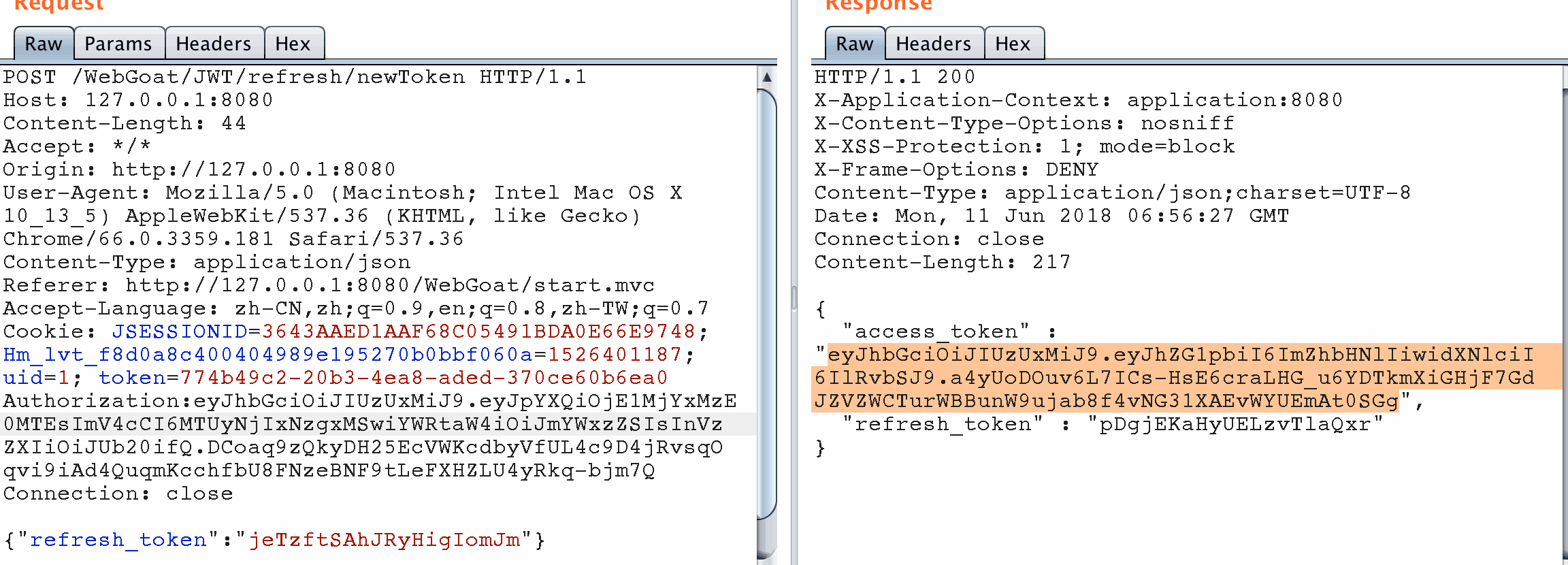This screenshot has height=565, width=1568.
Task: Click the X-Application-Context response header
Action: pyautogui.click(x=1079, y=100)
